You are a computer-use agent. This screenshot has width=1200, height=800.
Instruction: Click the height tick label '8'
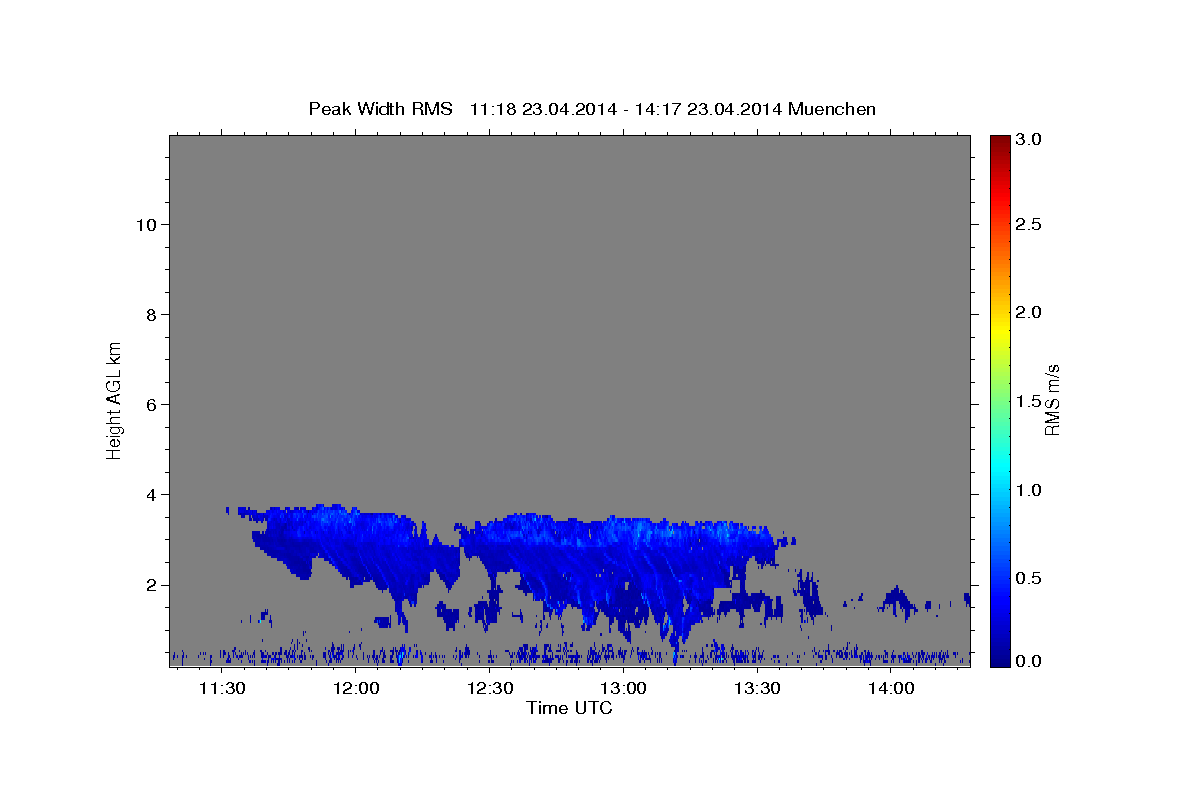click(x=149, y=314)
